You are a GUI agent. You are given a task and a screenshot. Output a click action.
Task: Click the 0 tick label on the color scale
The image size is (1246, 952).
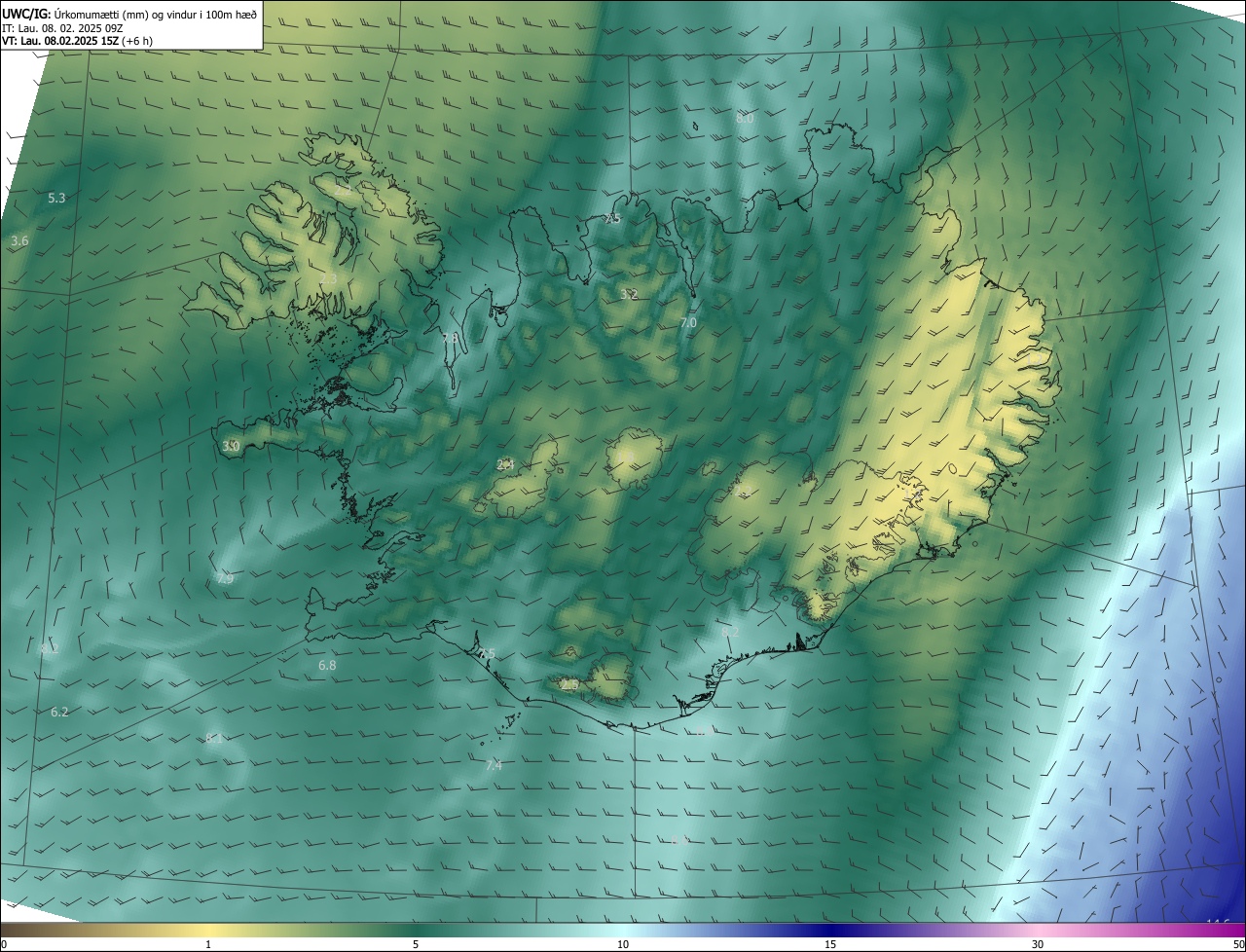[4, 944]
